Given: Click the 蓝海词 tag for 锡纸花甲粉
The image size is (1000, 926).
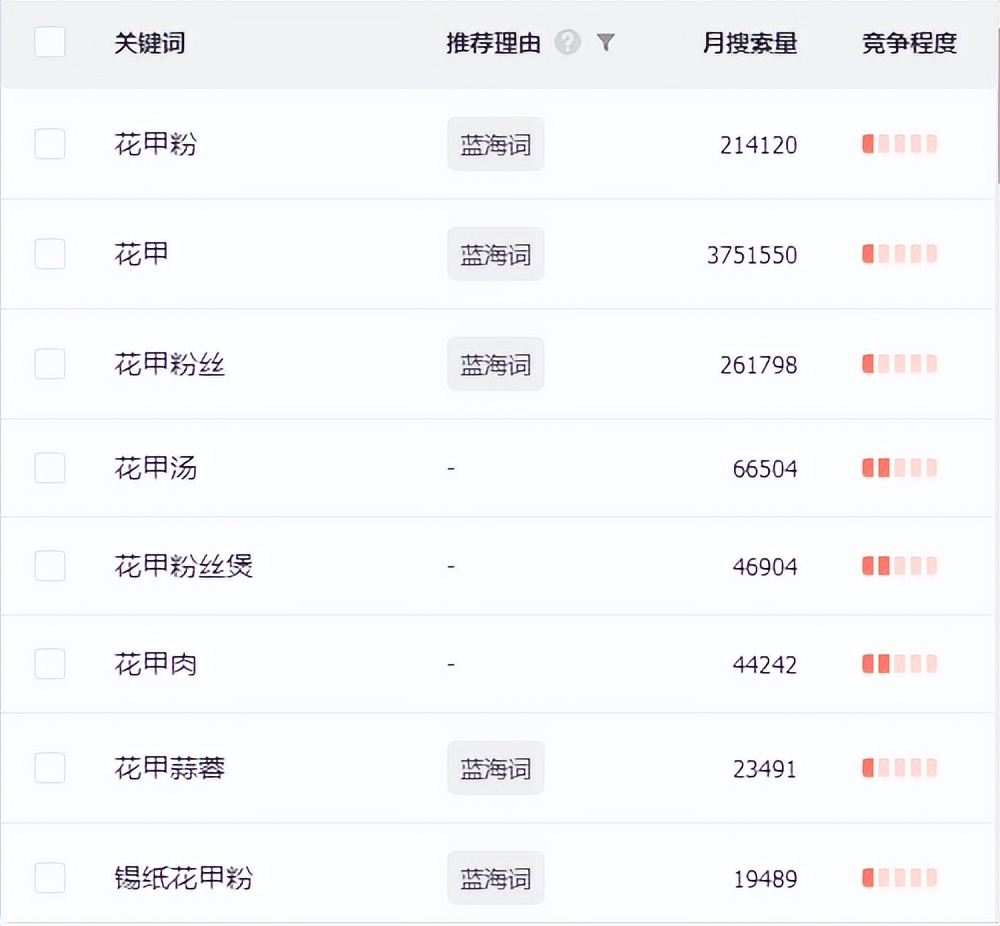Looking at the screenshot, I should [x=495, y=877].
